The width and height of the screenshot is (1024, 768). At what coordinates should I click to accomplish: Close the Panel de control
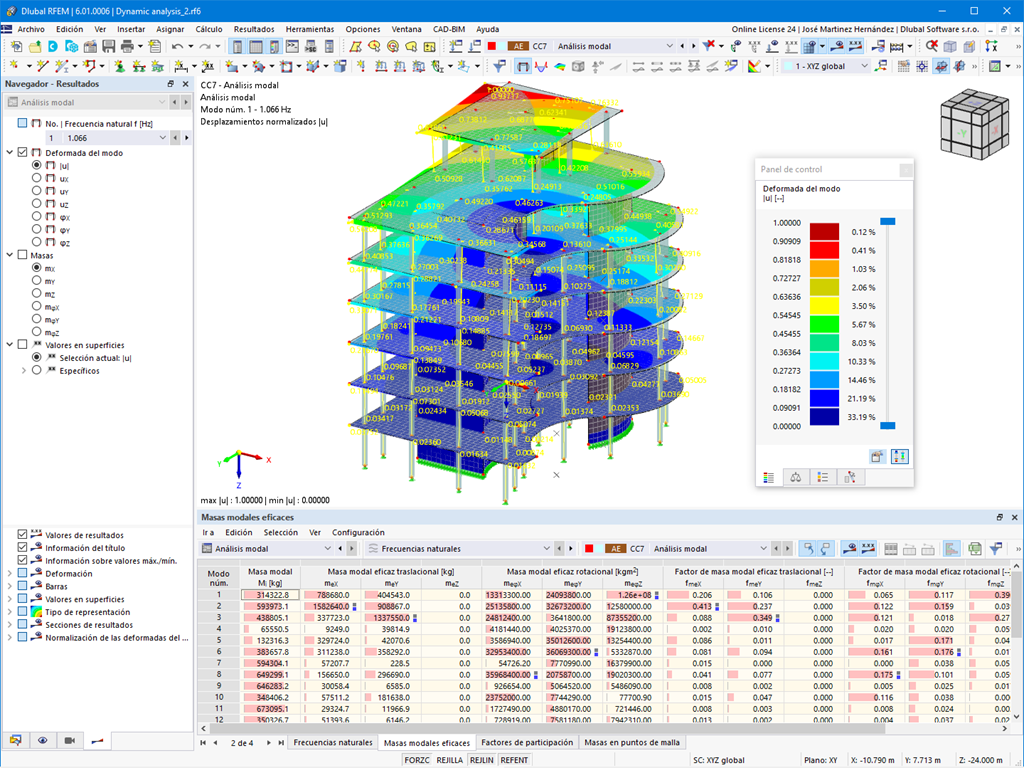coord(906,170)
